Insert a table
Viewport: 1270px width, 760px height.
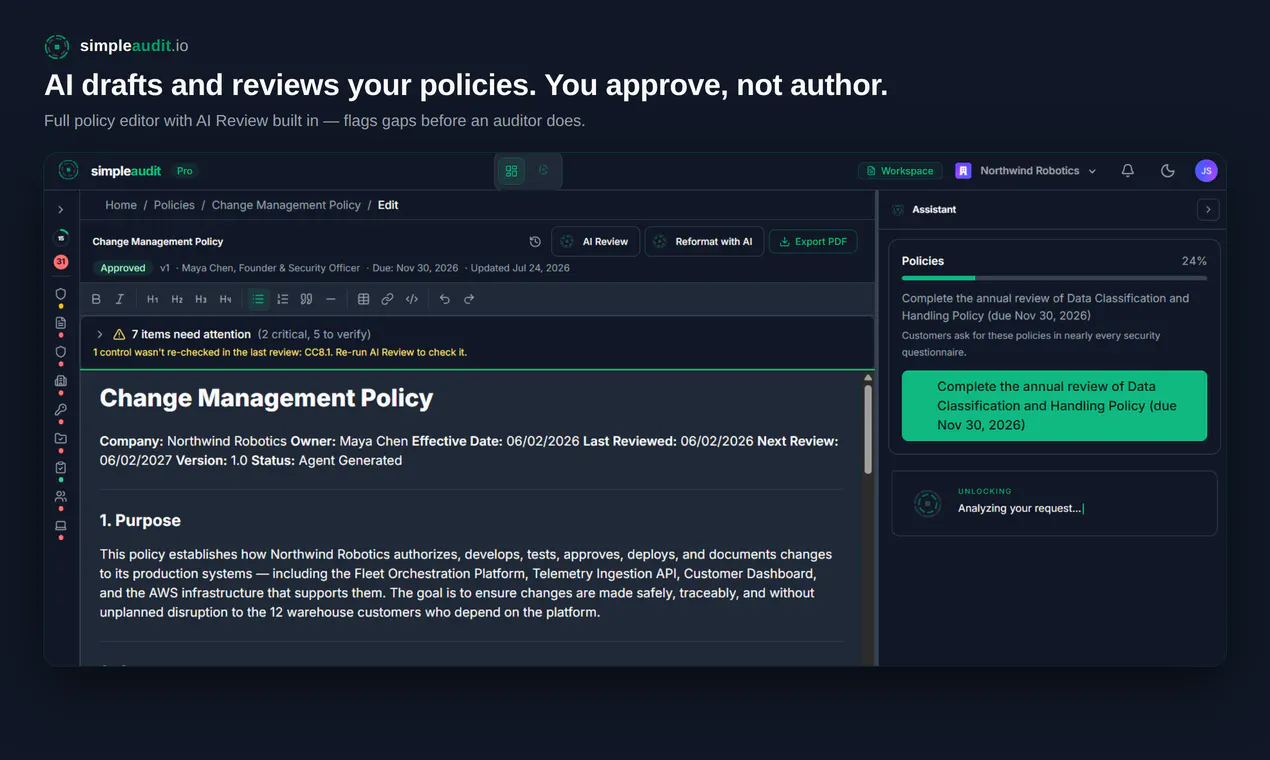tap(363, 299)
